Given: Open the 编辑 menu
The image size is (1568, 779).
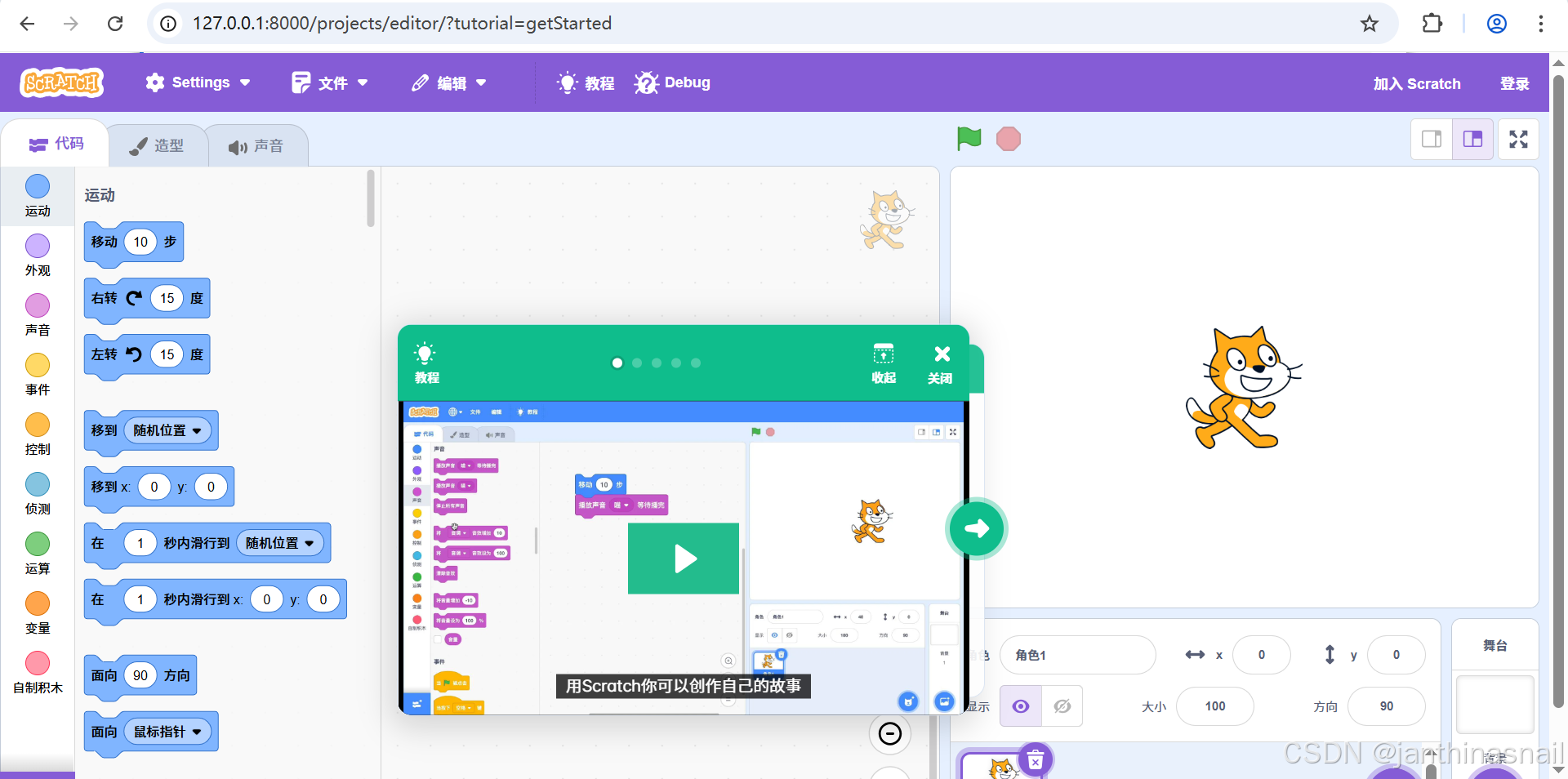Looking at the screenshot, I should [449, 82].
